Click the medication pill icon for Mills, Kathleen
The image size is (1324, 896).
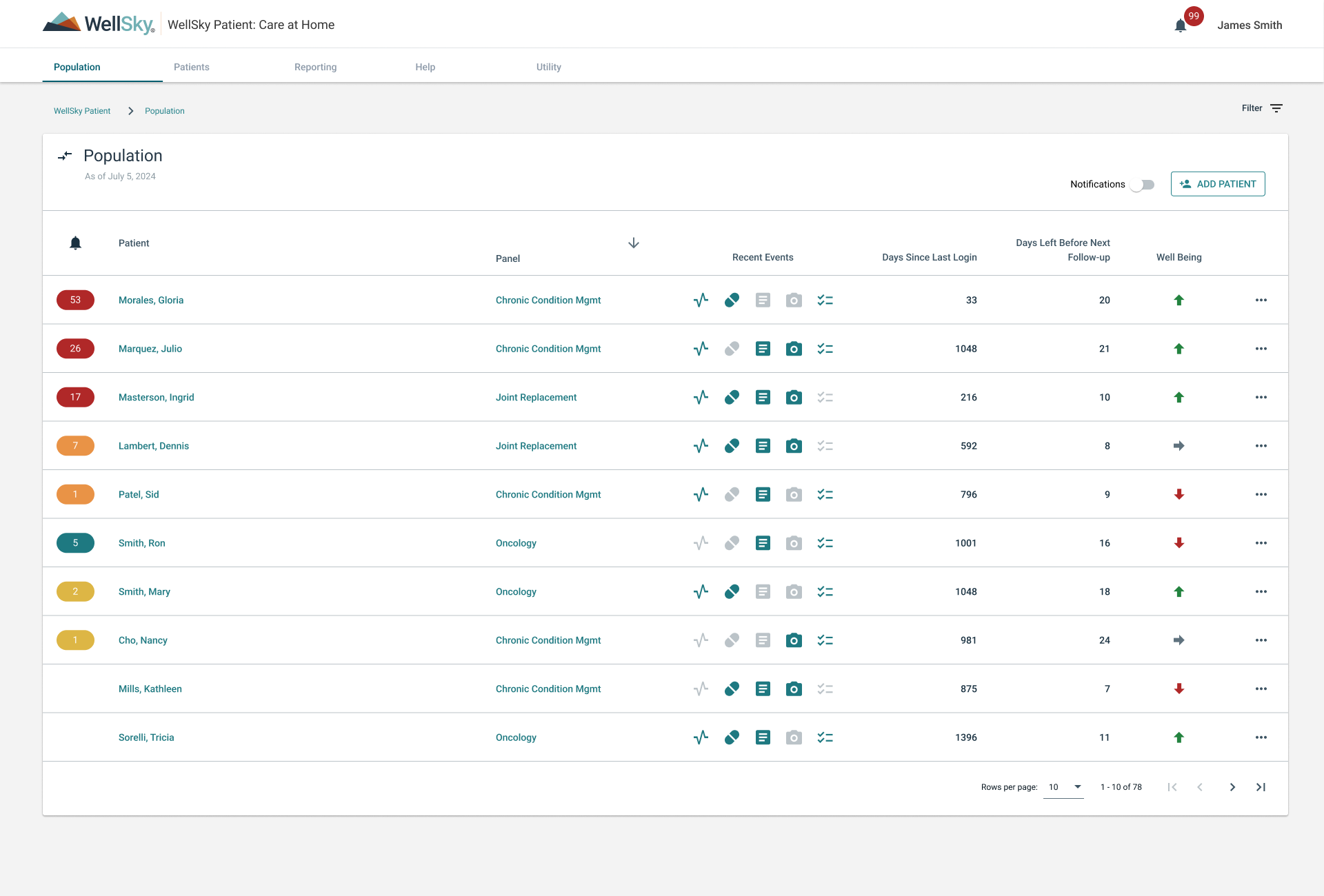tap(732, 689)
